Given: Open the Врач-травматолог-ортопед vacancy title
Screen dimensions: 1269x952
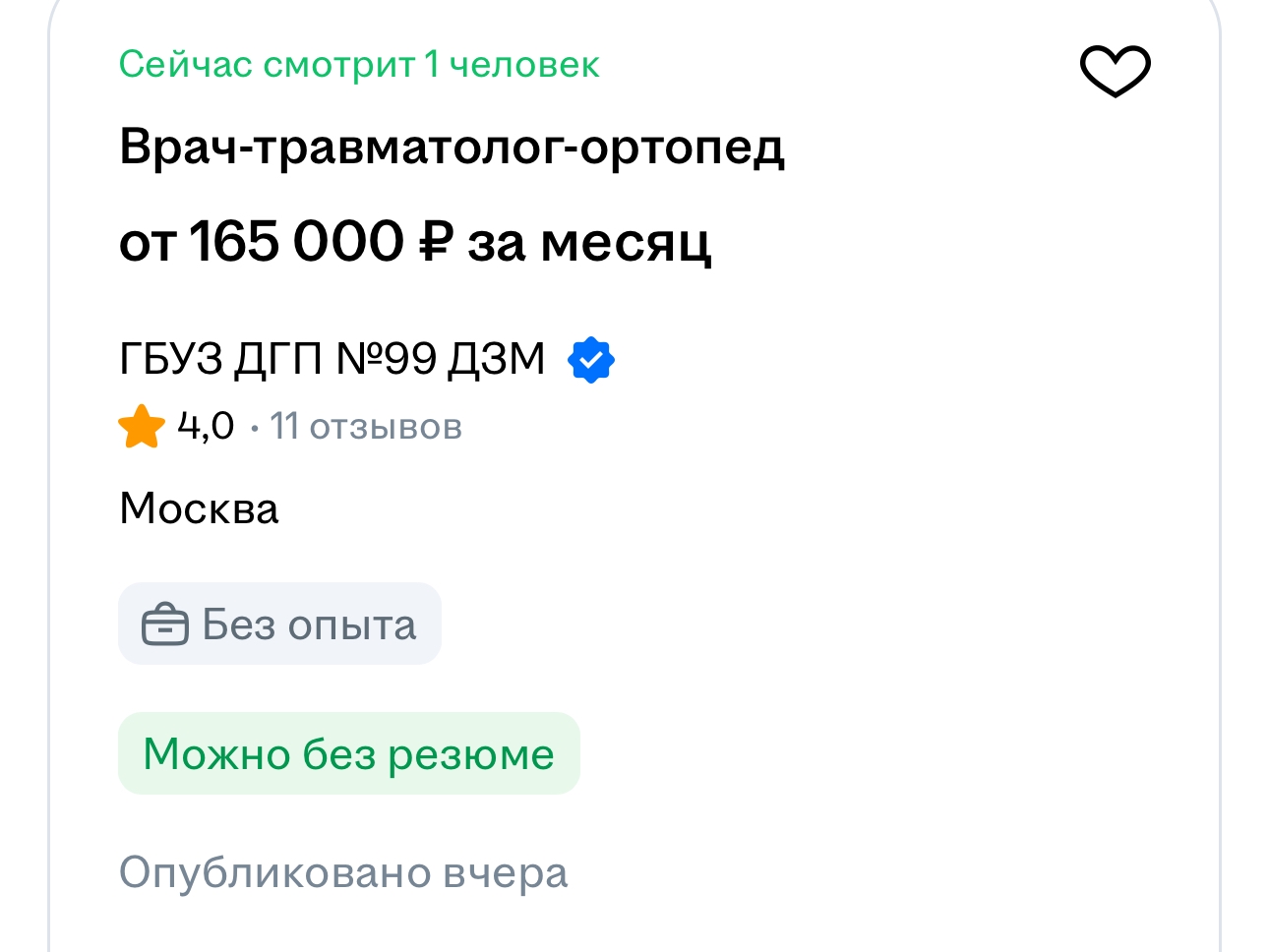Looking at the screenshot, I should 452,149.
